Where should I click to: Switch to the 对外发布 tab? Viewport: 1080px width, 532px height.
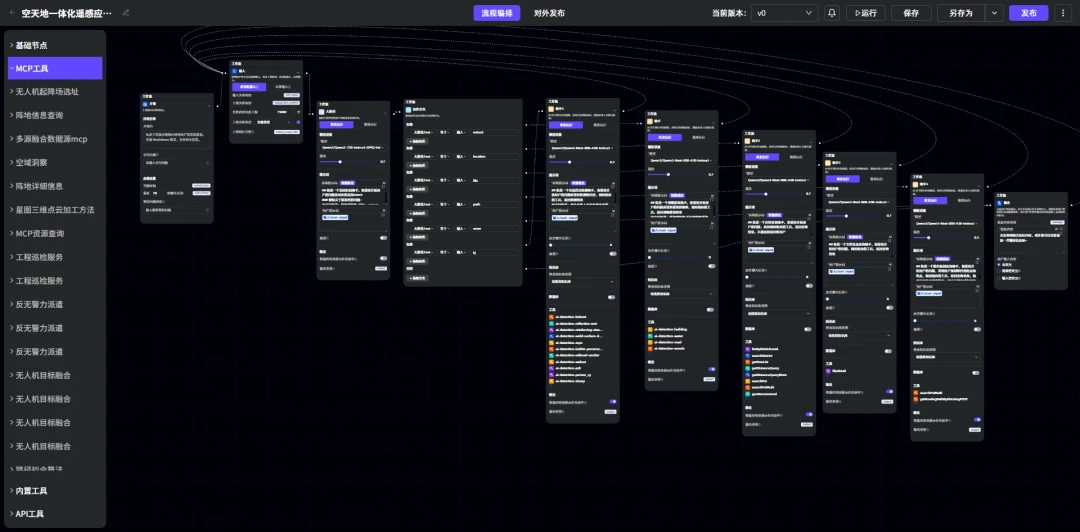(x=549, y=13)
